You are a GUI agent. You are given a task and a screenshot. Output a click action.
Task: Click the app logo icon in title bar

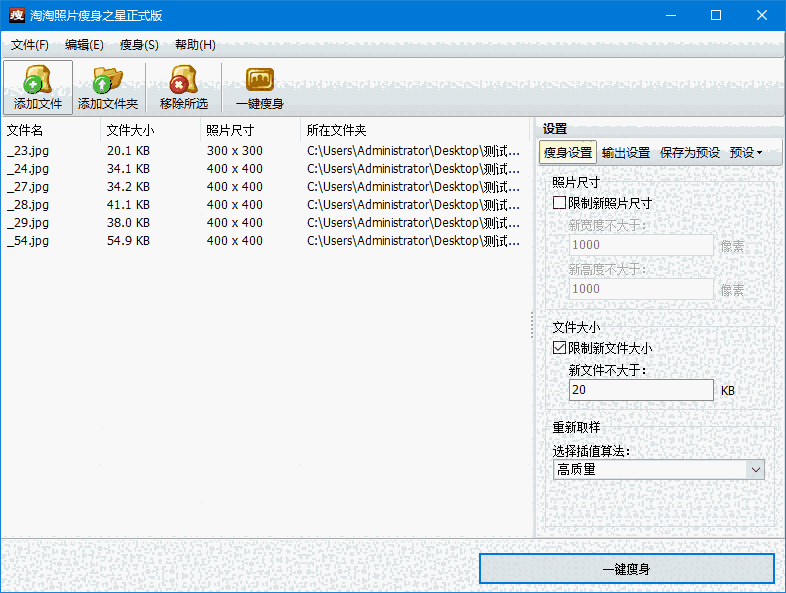point(17,15)
